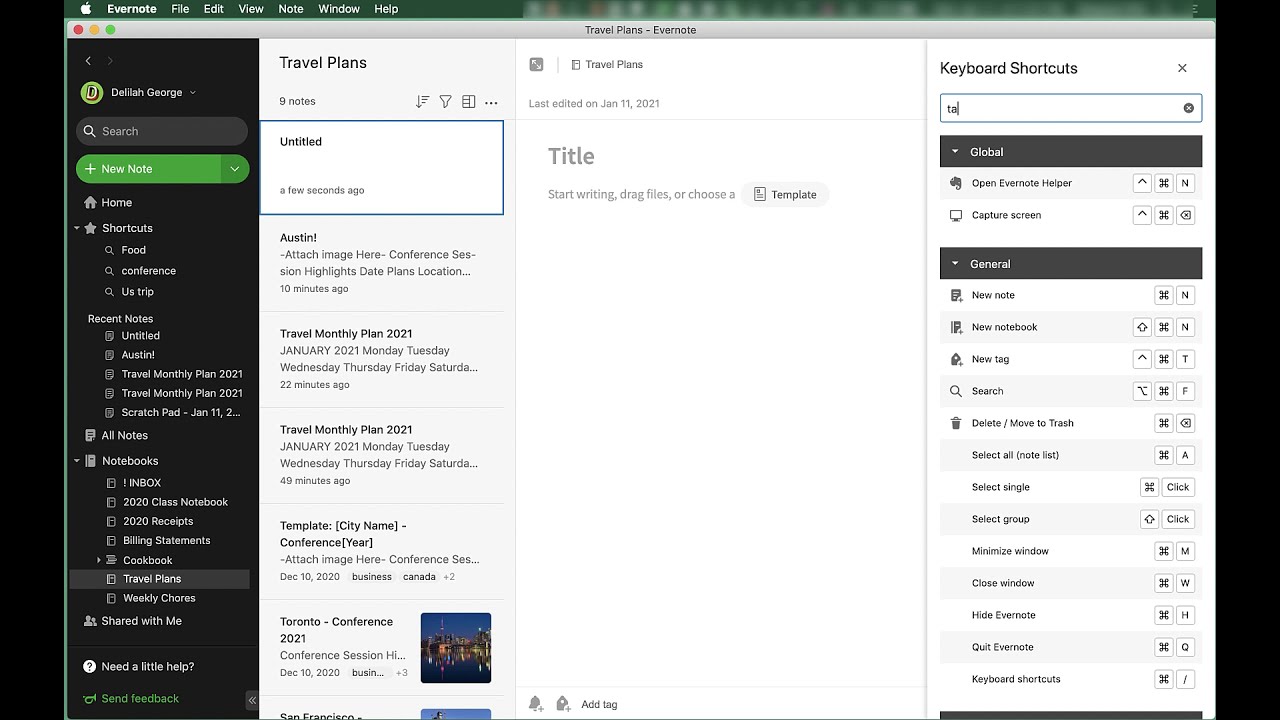
Task: Open the File menu
Action: [x=180, y=9]
